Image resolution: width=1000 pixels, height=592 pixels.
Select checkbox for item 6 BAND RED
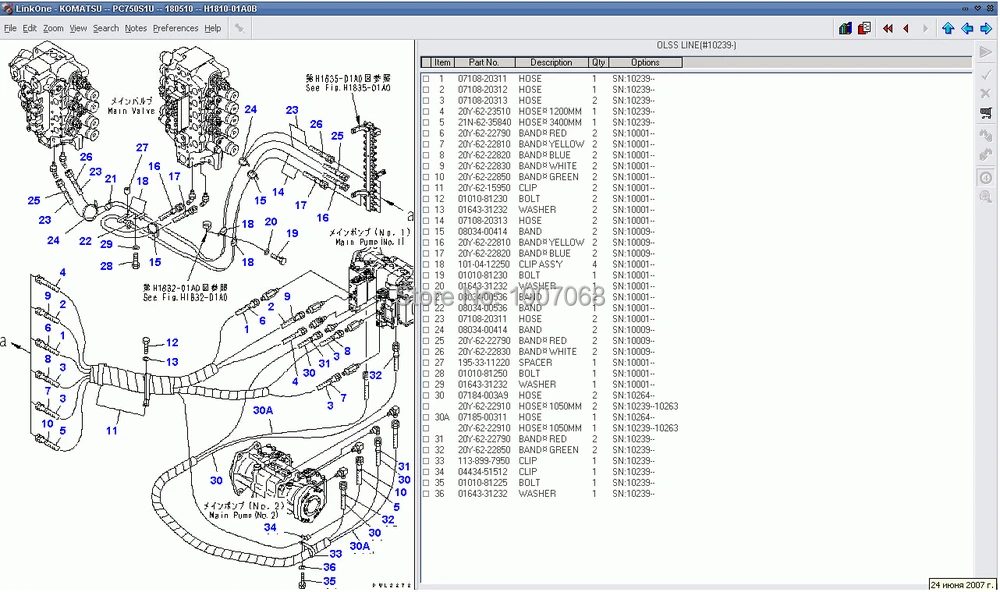click(426, 133)
